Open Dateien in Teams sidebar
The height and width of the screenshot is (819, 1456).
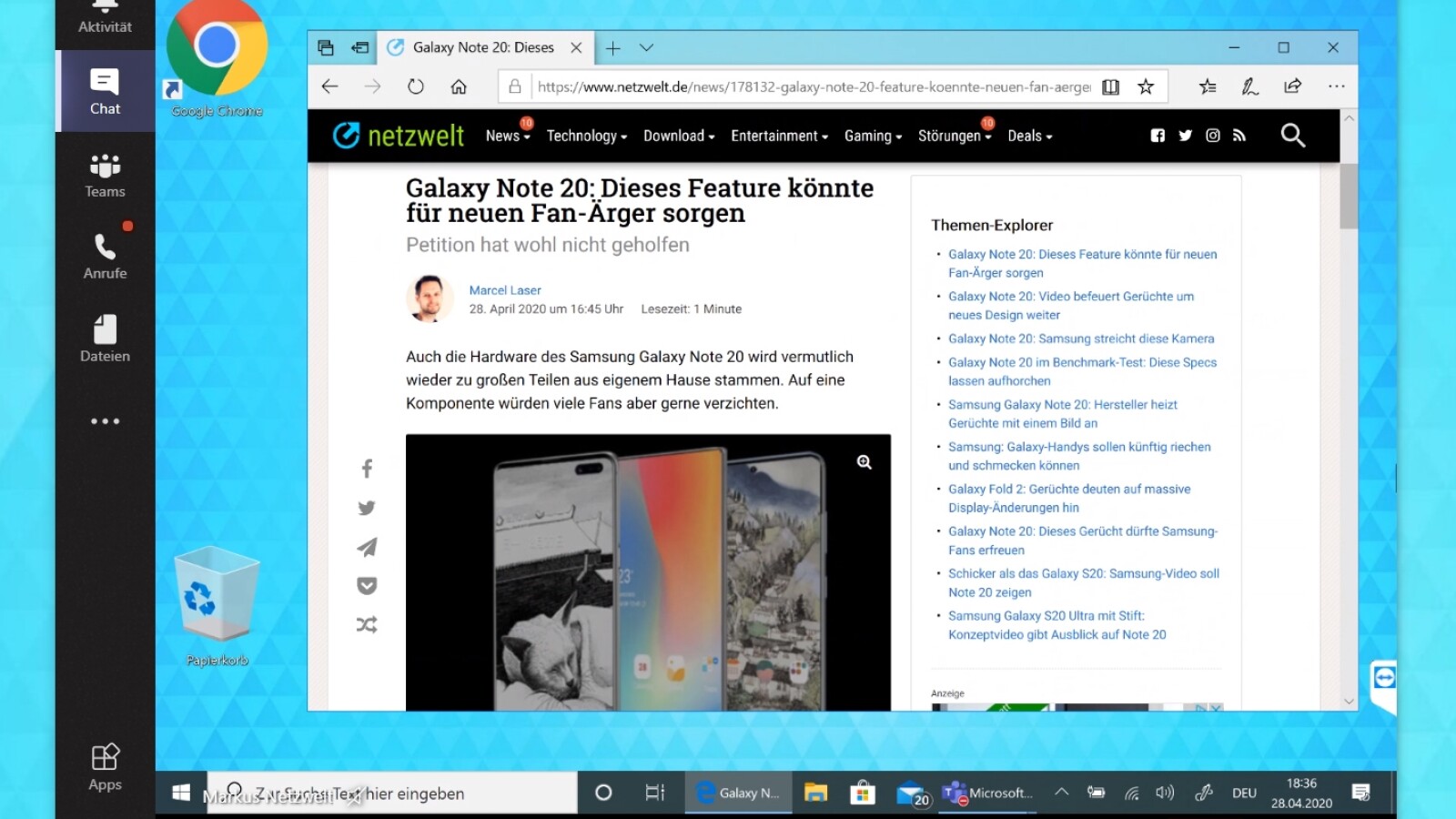pos(105,339)
